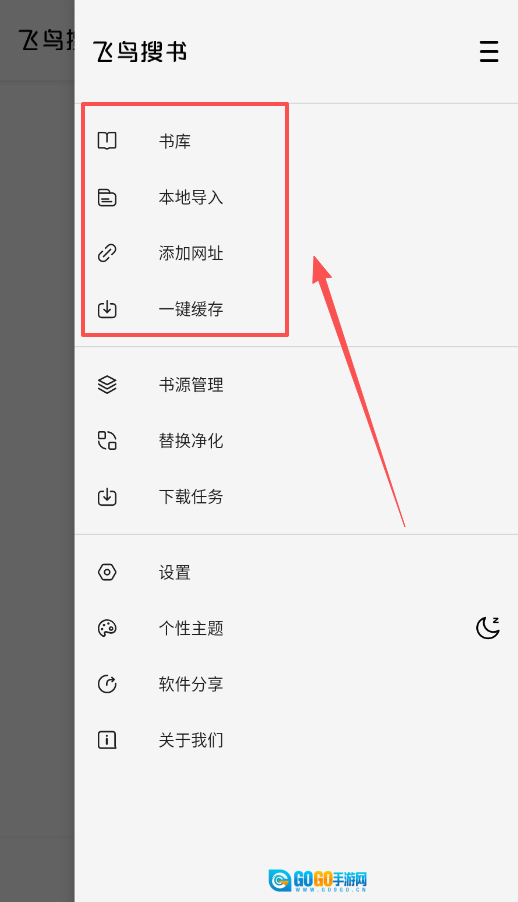This screenshot has height=902, width=518.
Task: Open the 书库 menu entry
Action: 296,141
